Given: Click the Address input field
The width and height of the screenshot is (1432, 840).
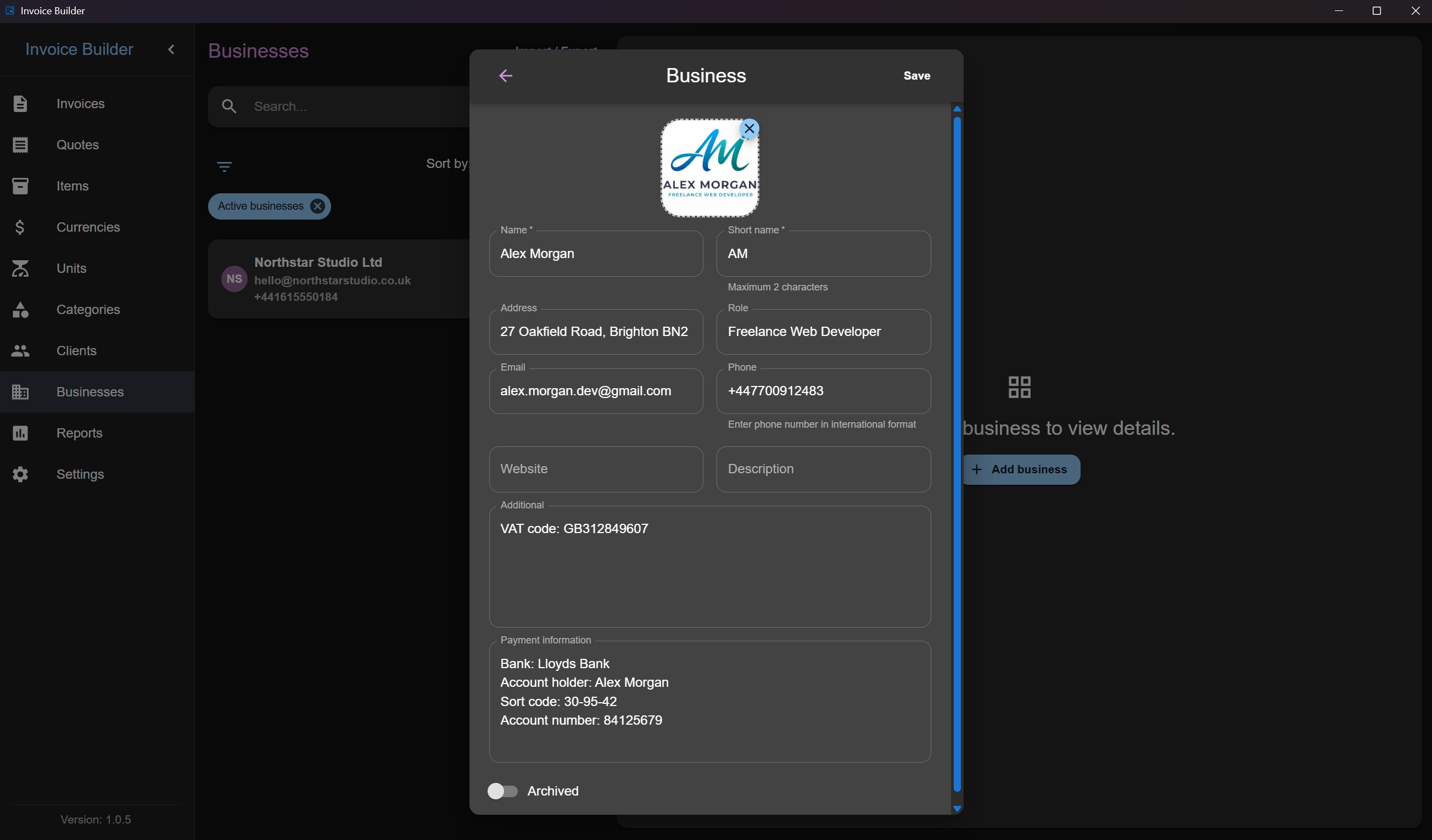Looking at the screenshot, I should coord(596,332).
